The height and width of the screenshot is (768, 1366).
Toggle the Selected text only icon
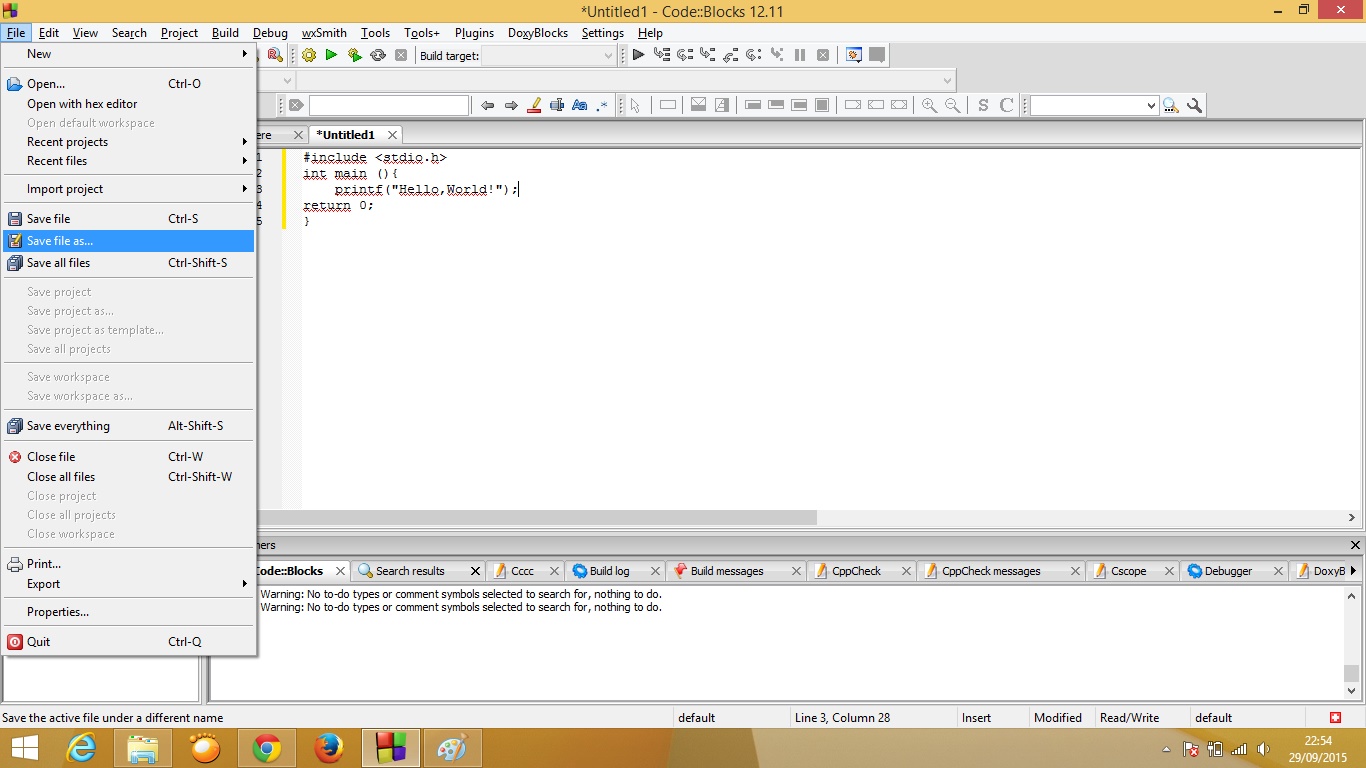click(557, 105)
